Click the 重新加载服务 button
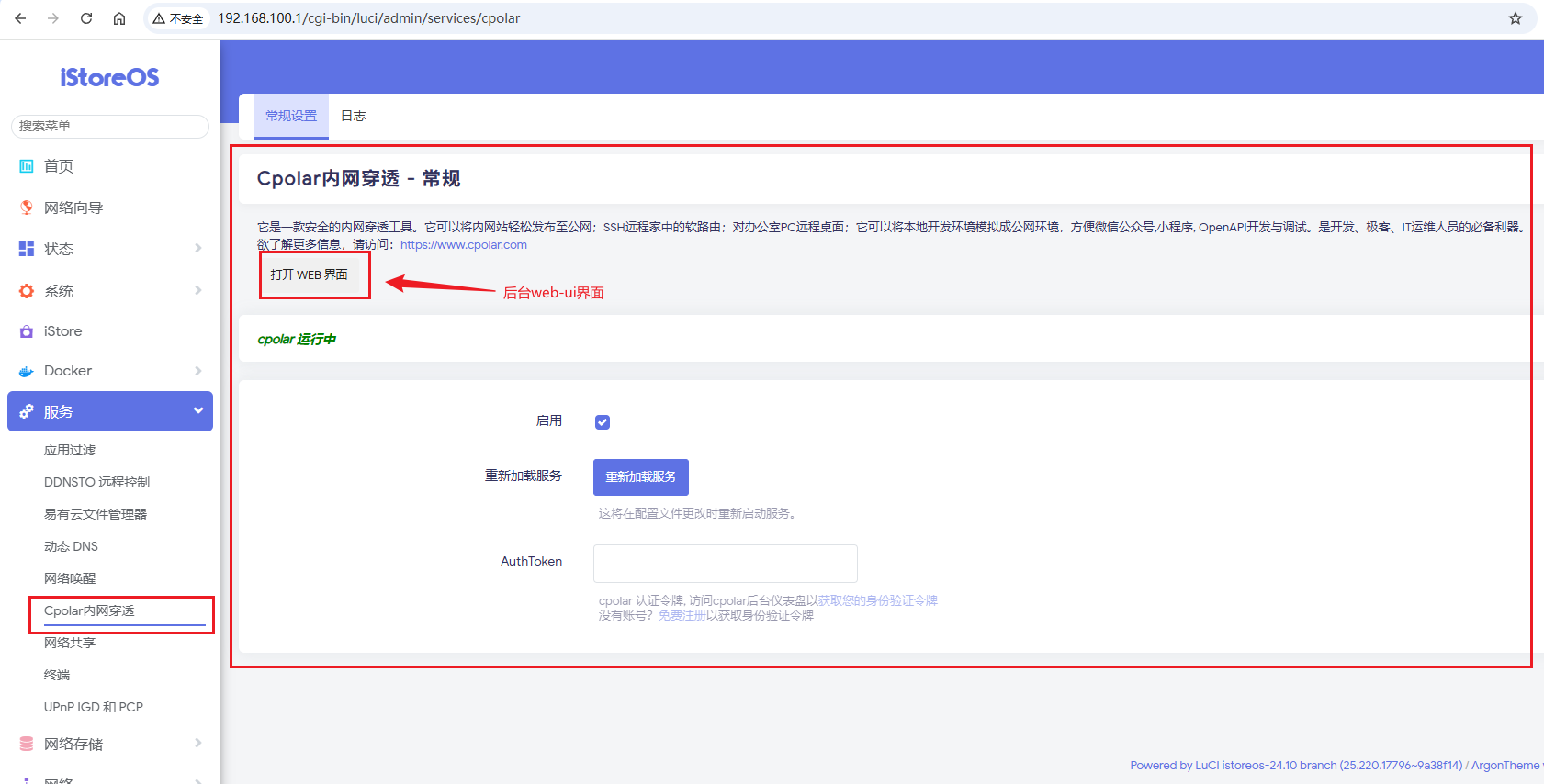This screenshot has height=784, width=1544. pos(641,477)
